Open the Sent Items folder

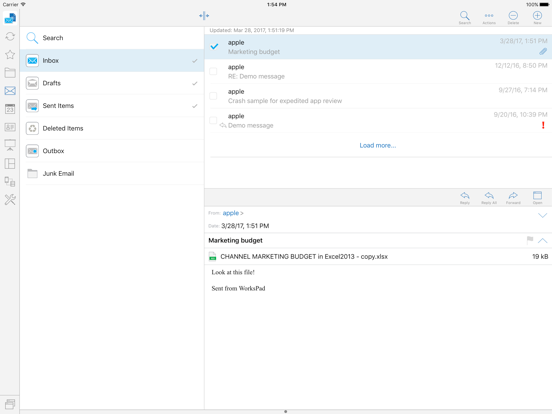pos(112,106)
